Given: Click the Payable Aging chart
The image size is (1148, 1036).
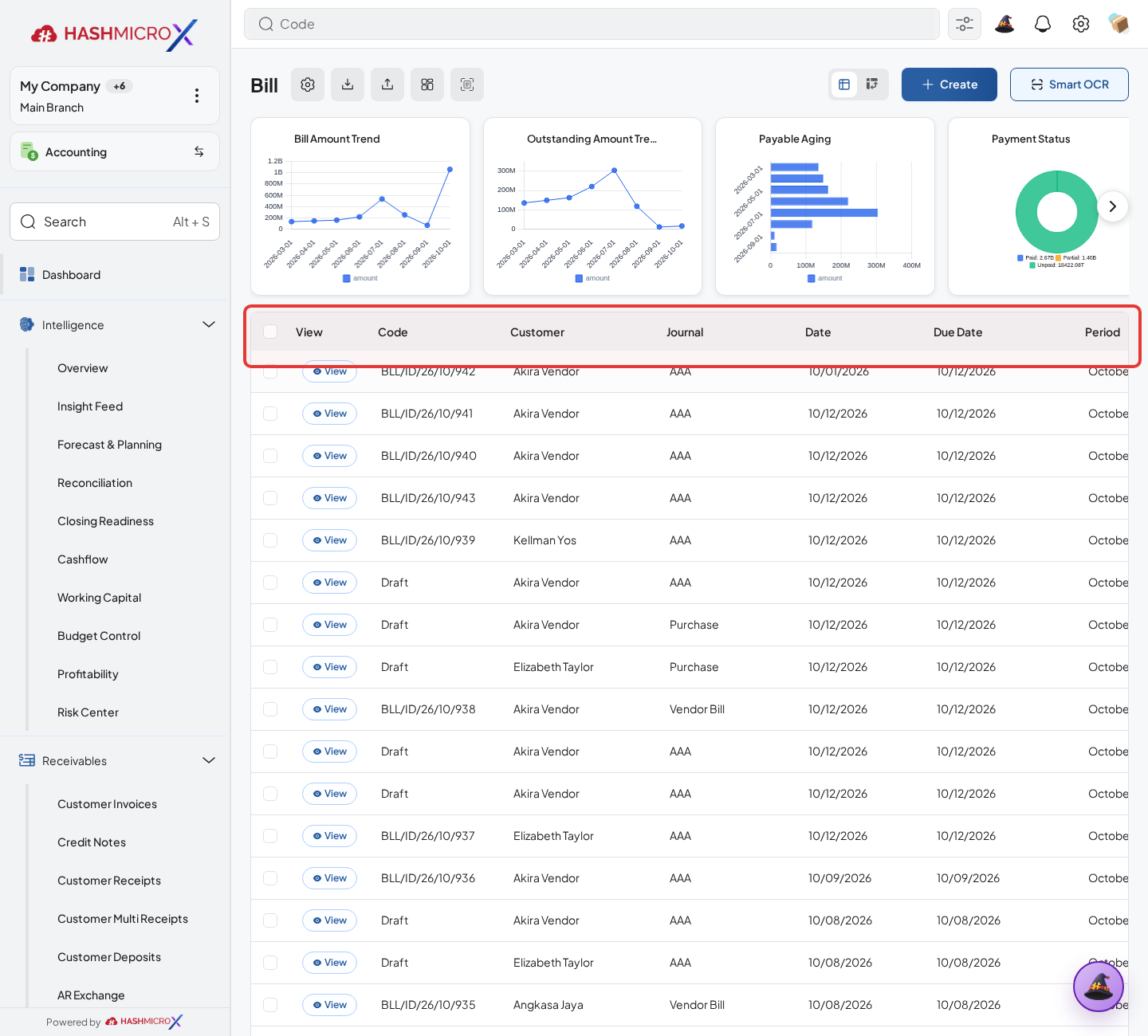Looking at the screenshot, I should click(825, 206).
